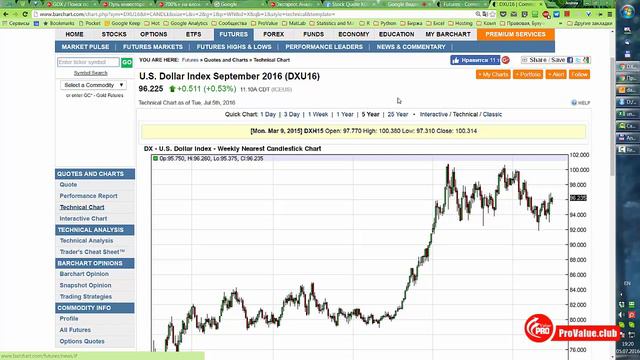Click the Windows Start orb
This screenshot has height=360, width=640.
pyautogui.click(x=627, y=11)
